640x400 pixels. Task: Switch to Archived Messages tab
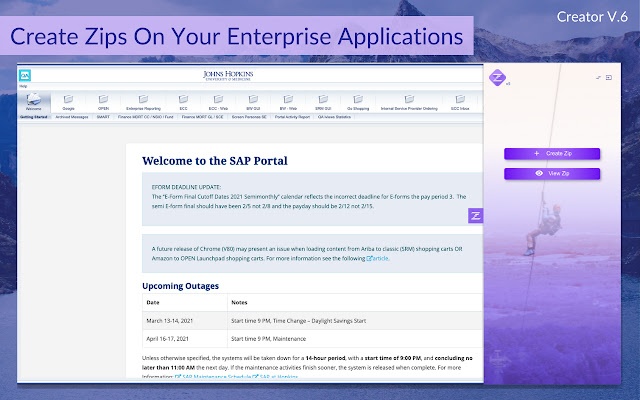coord(72,117)
